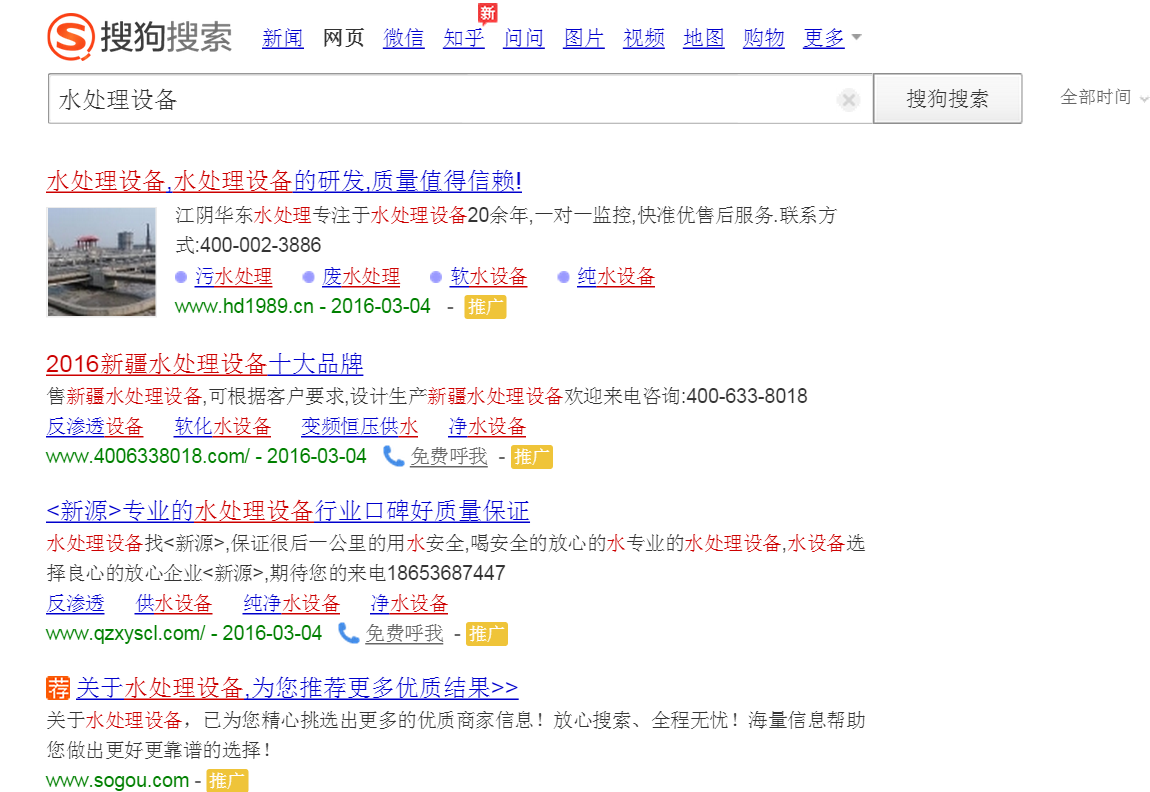
Task: Click 免费呼我 beside www.qzxyscl.com
Action: point(404,634)
